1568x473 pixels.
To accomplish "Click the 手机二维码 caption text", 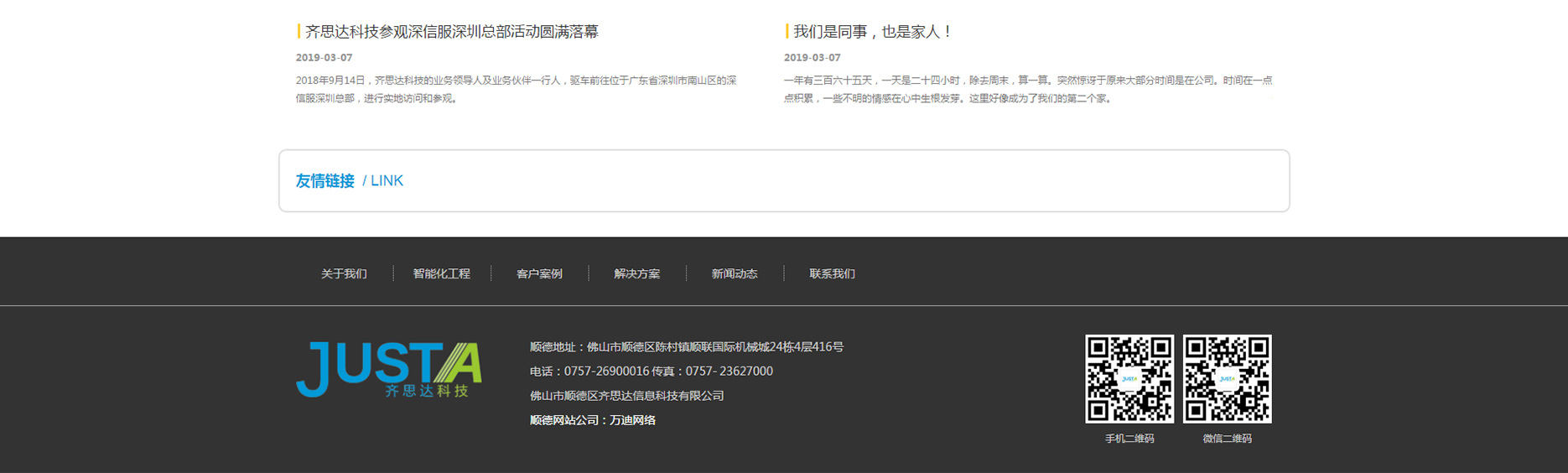I will click(1129, 439).
